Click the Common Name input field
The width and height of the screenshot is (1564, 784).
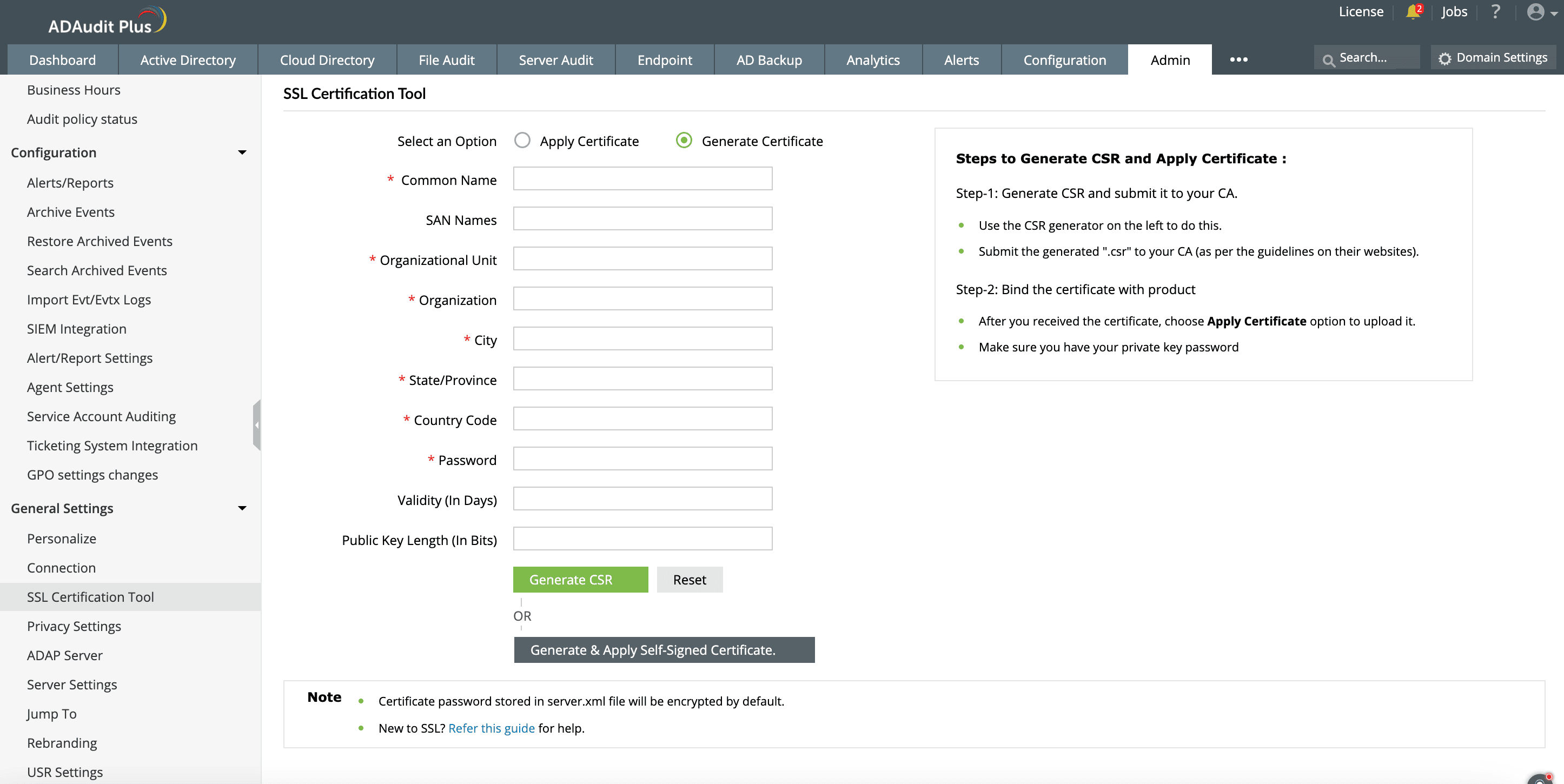[x=642, y=179]
